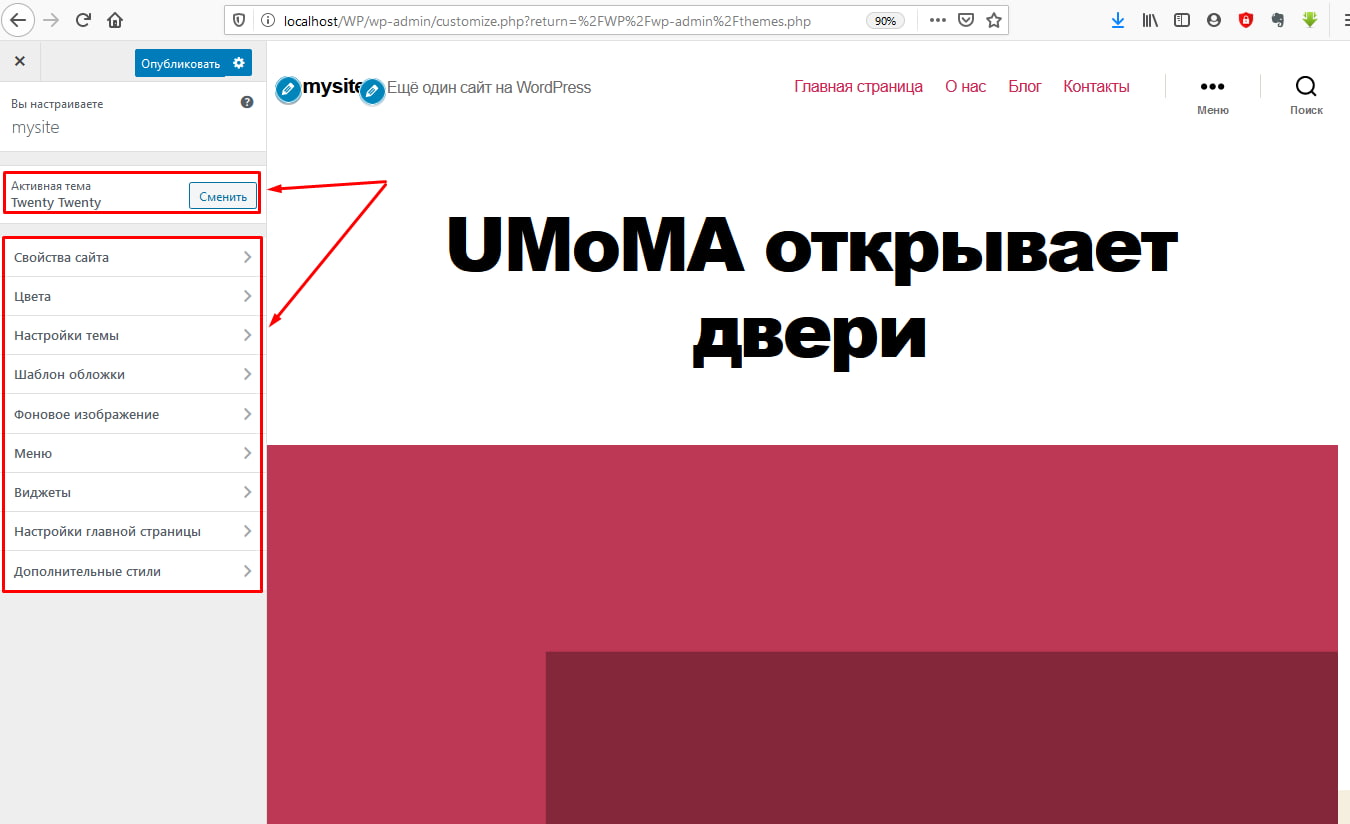Screen dimensions: 1350x824
Task: Open the red shield lock extension
Action: [1246, 20]
